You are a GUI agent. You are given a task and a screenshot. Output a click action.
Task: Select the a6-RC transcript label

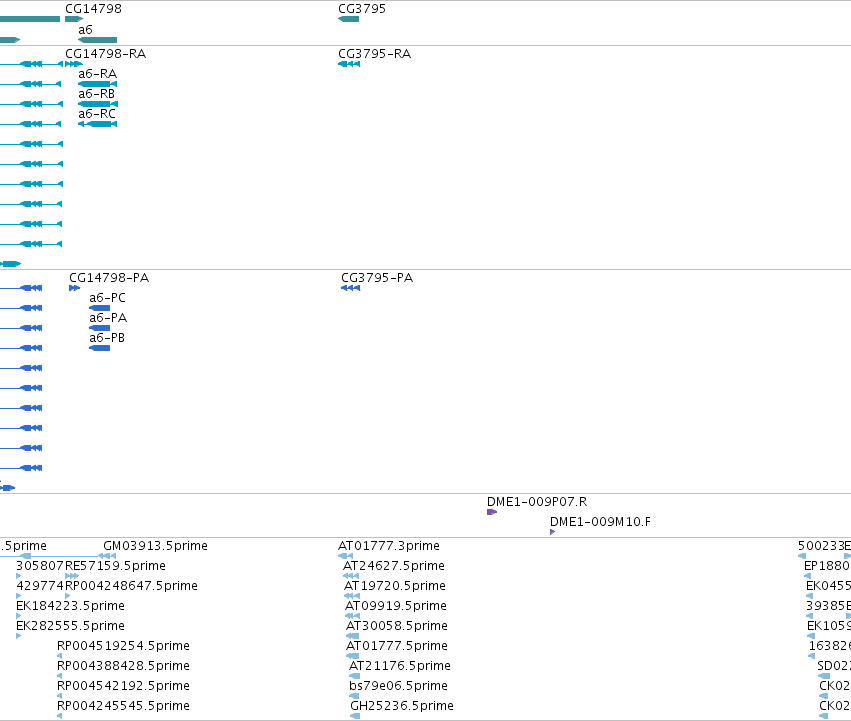97,114
